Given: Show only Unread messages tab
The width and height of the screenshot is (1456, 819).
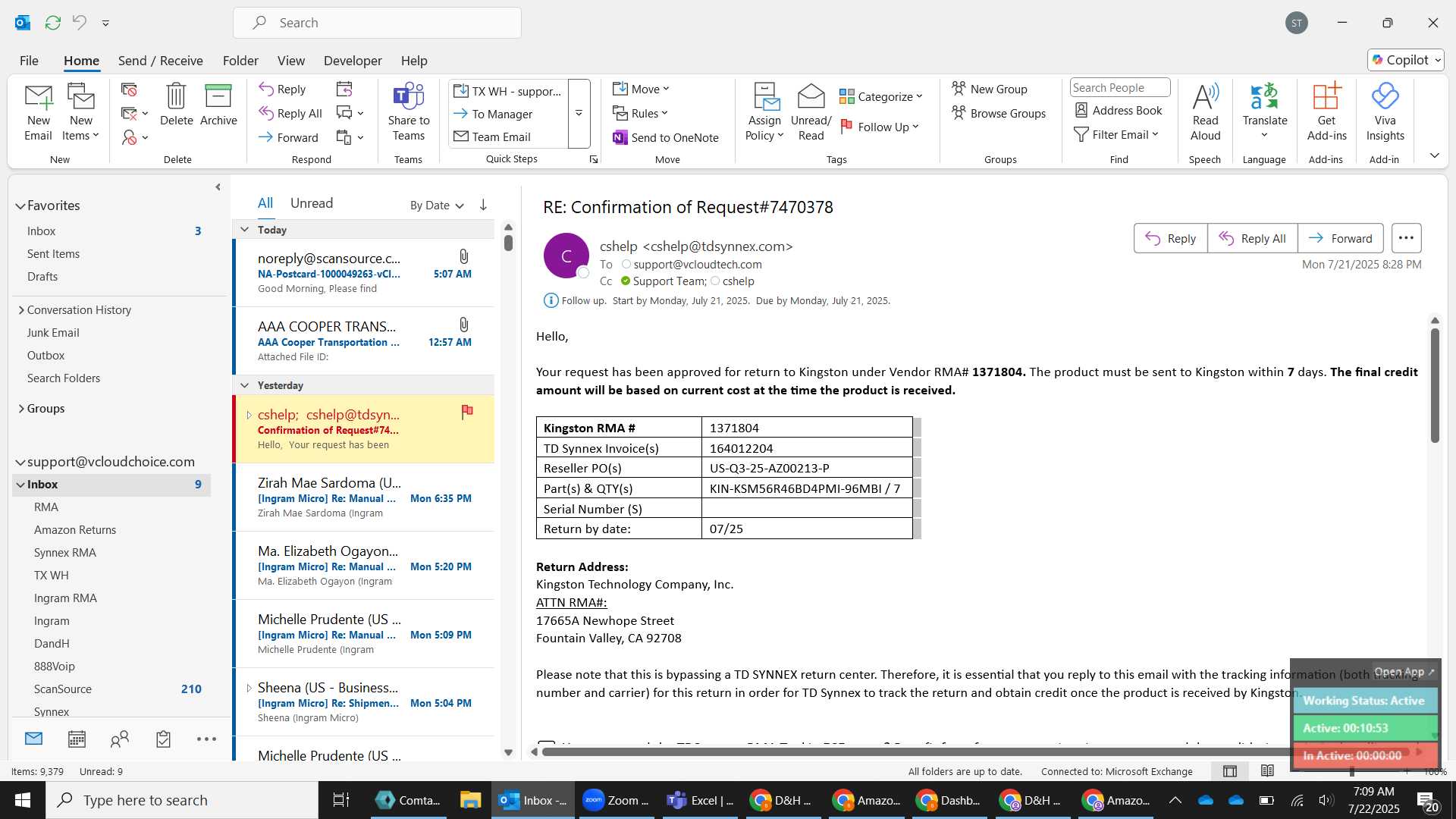Looking at the screenshot, I should click(x=312, y=202).
